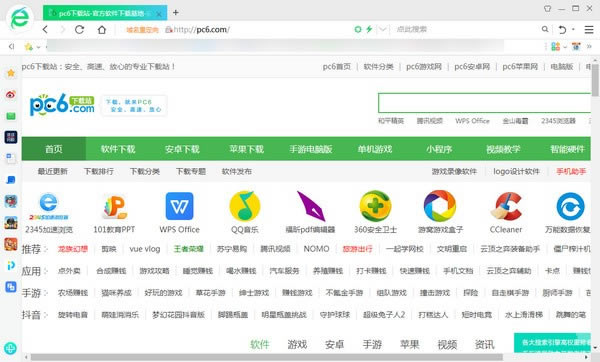The image size is (600, 362).
Task: Select the 单机游戏 navigation tab
Action: pyautogui.click(x=375, y=149)
